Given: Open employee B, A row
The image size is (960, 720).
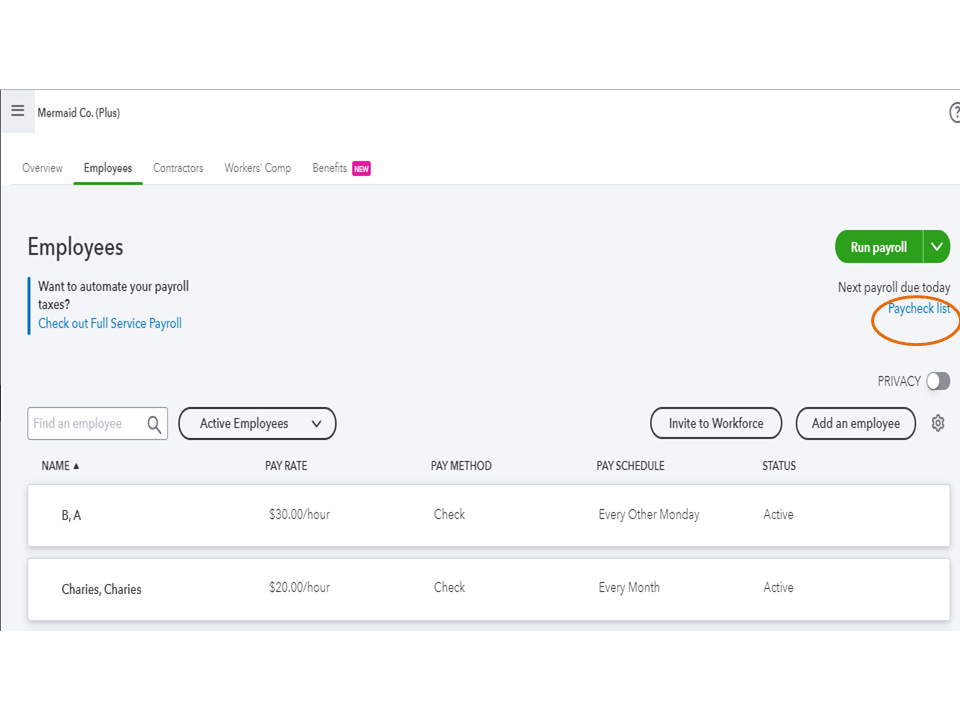Looking at the screenshot, I should 71,516.
